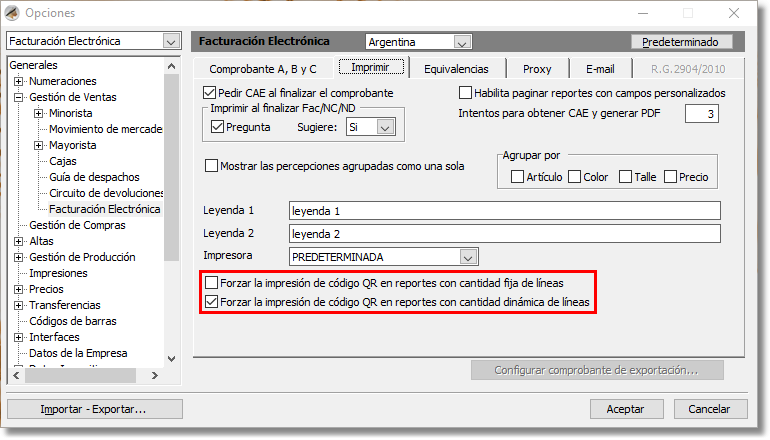Expand the Transferencias tree node

(18, 305)
